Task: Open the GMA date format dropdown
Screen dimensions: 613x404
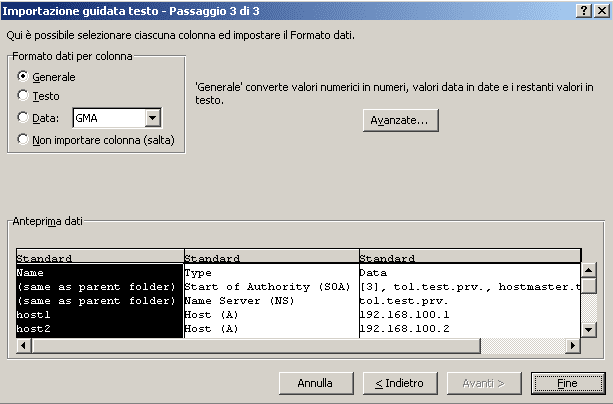Action: pos(152,118)
